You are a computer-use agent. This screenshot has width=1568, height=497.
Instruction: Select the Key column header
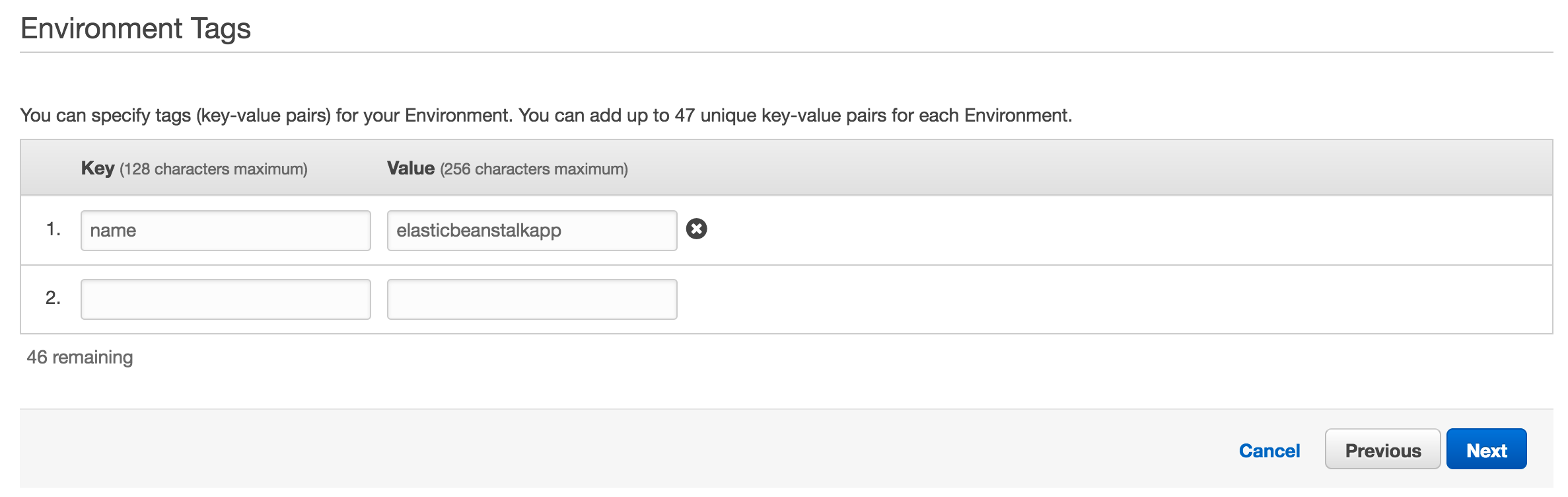(x=96, y=169)
